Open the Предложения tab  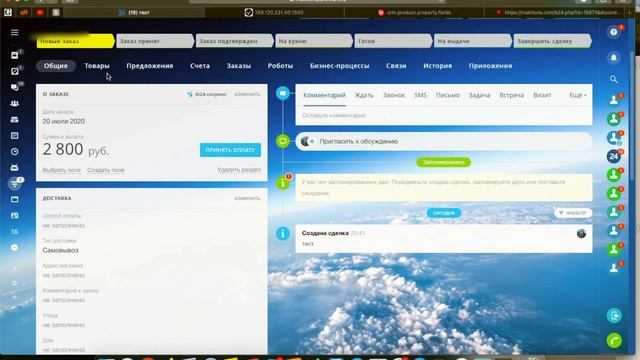click(150, 66)
